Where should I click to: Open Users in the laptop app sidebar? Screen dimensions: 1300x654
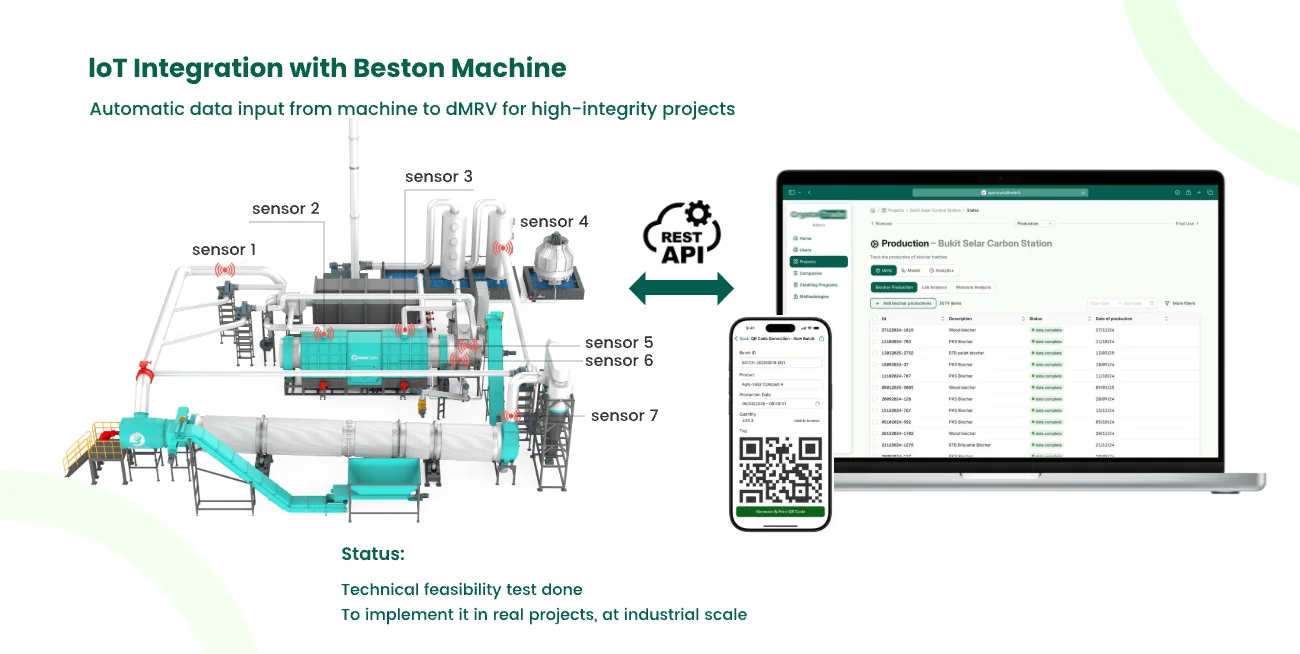tap(802, 250)
